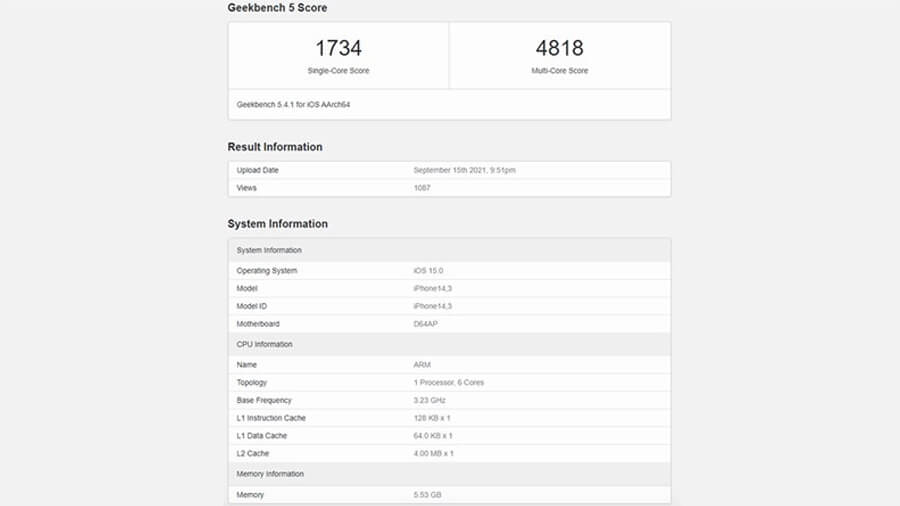Click the CPU Name value ARM

422,365
